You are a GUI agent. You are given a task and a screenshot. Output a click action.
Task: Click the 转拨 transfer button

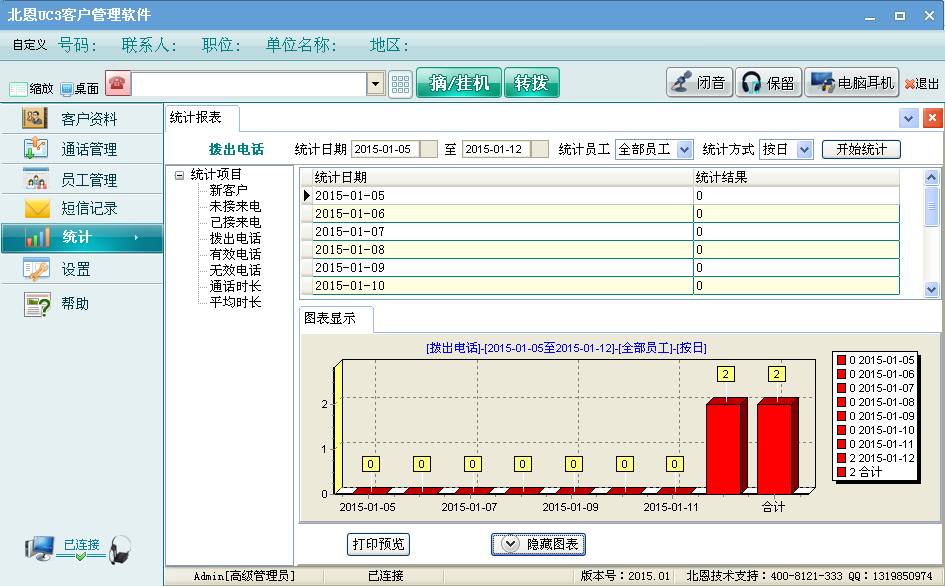coord(532,83)
